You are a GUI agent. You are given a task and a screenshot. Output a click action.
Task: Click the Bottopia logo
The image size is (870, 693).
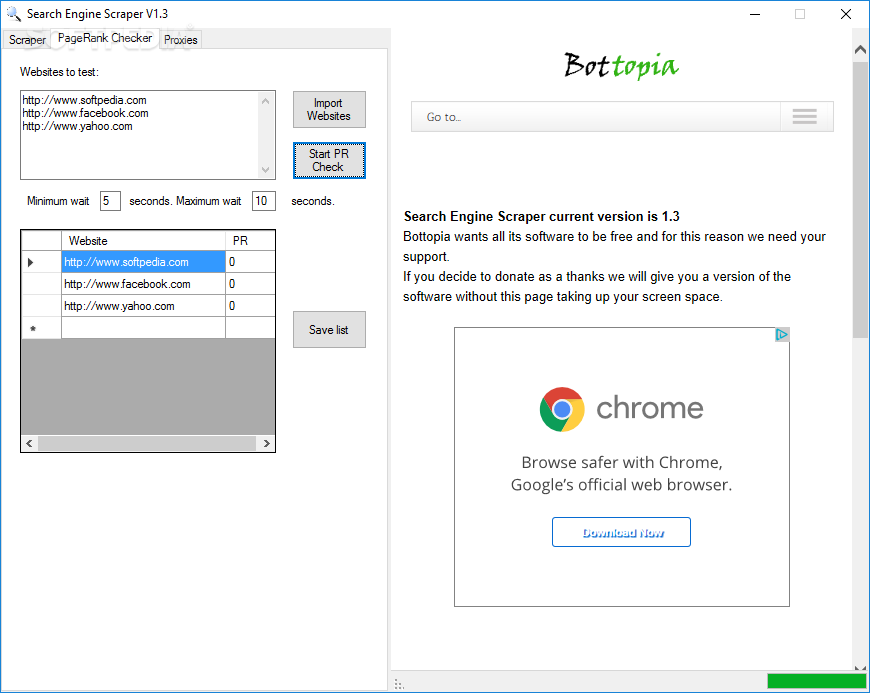click(621, 66)
